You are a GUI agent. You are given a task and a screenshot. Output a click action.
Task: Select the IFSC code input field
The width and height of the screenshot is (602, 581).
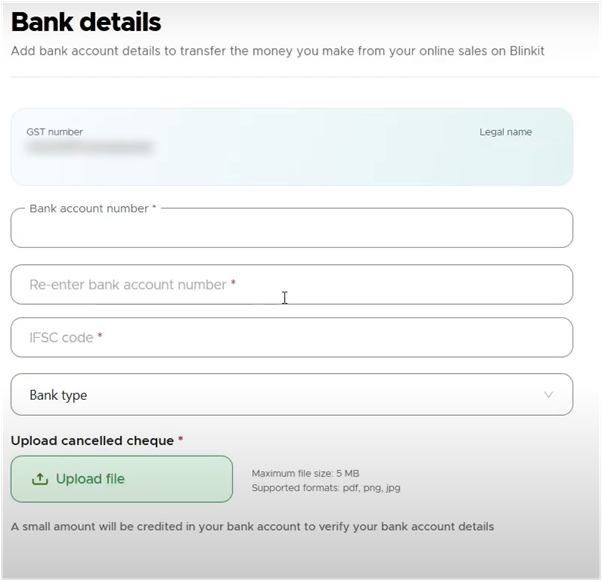click(292, 337)
